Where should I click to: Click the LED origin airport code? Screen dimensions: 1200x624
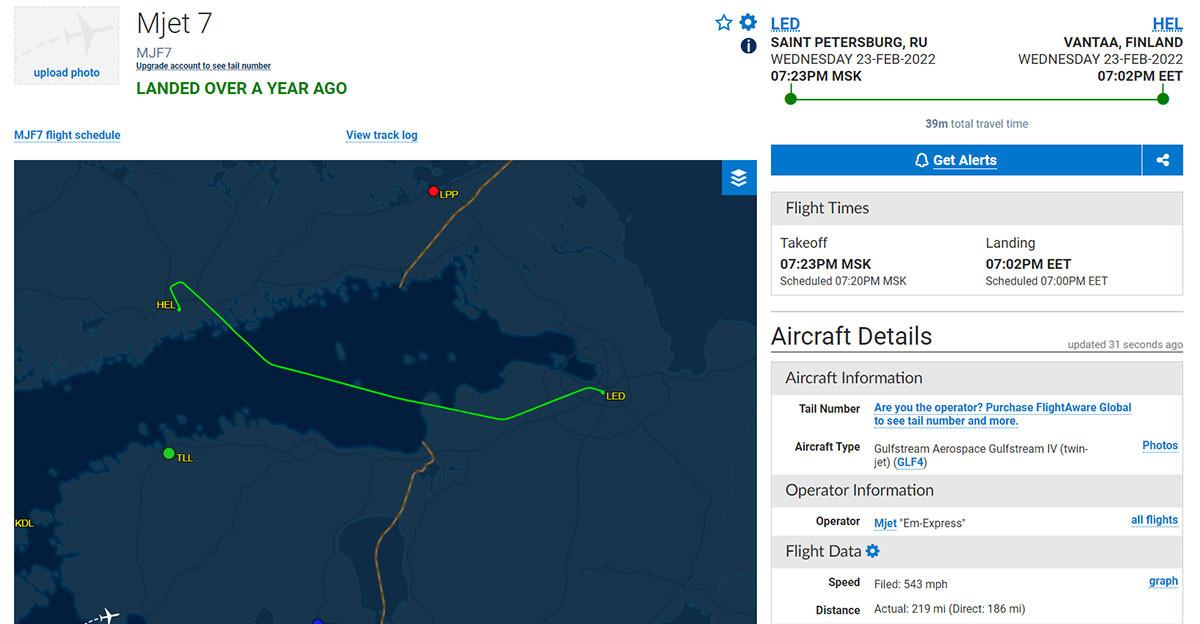[x=785, y=24]
